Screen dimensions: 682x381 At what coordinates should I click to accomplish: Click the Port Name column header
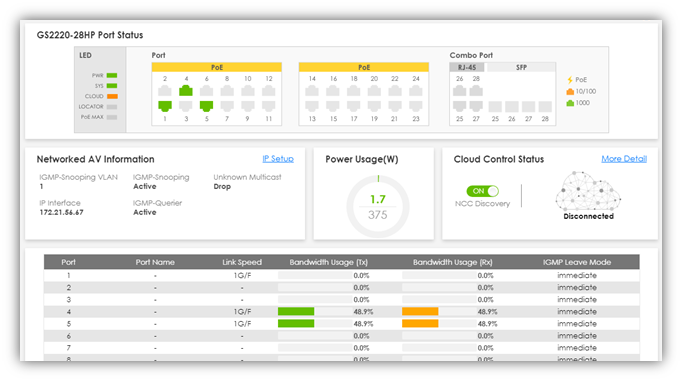coord(155,262)
